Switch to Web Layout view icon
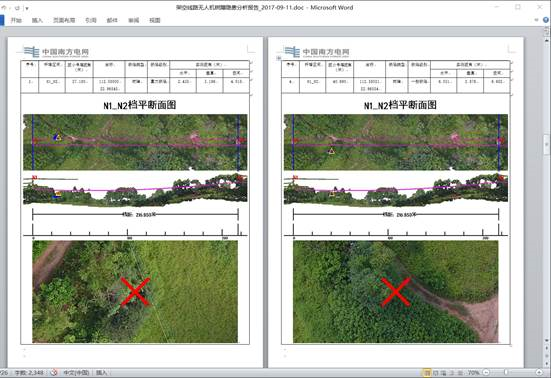The image size is (551, 378). (443, 372)
